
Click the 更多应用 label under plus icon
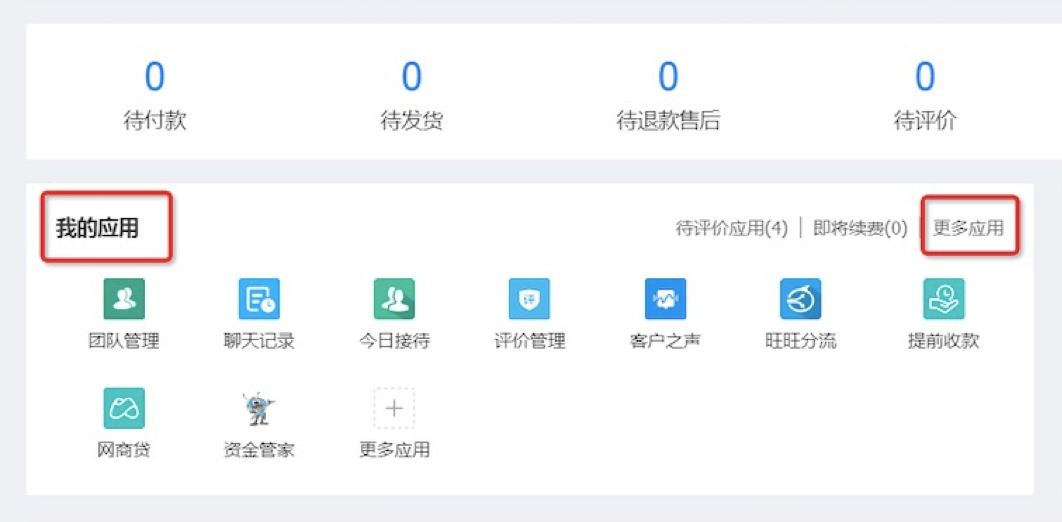click(x=394, y=450)
